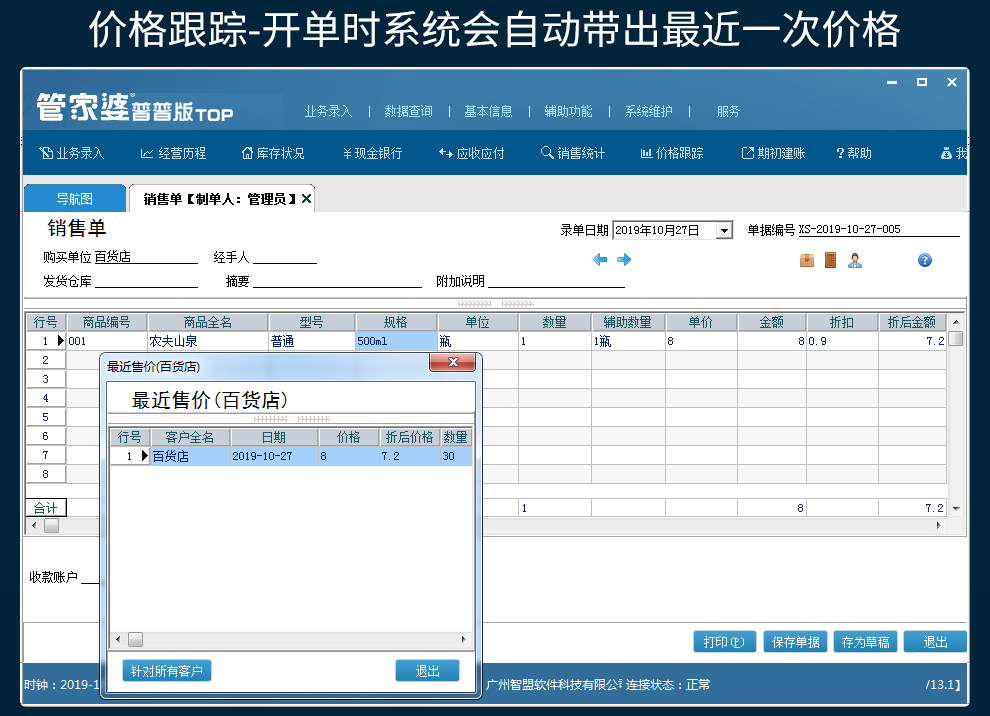The width and height of the screenshot is (990, 716).
Task: Click the person icon near document number
Action: pyautogui.click(x=855, y=260)
